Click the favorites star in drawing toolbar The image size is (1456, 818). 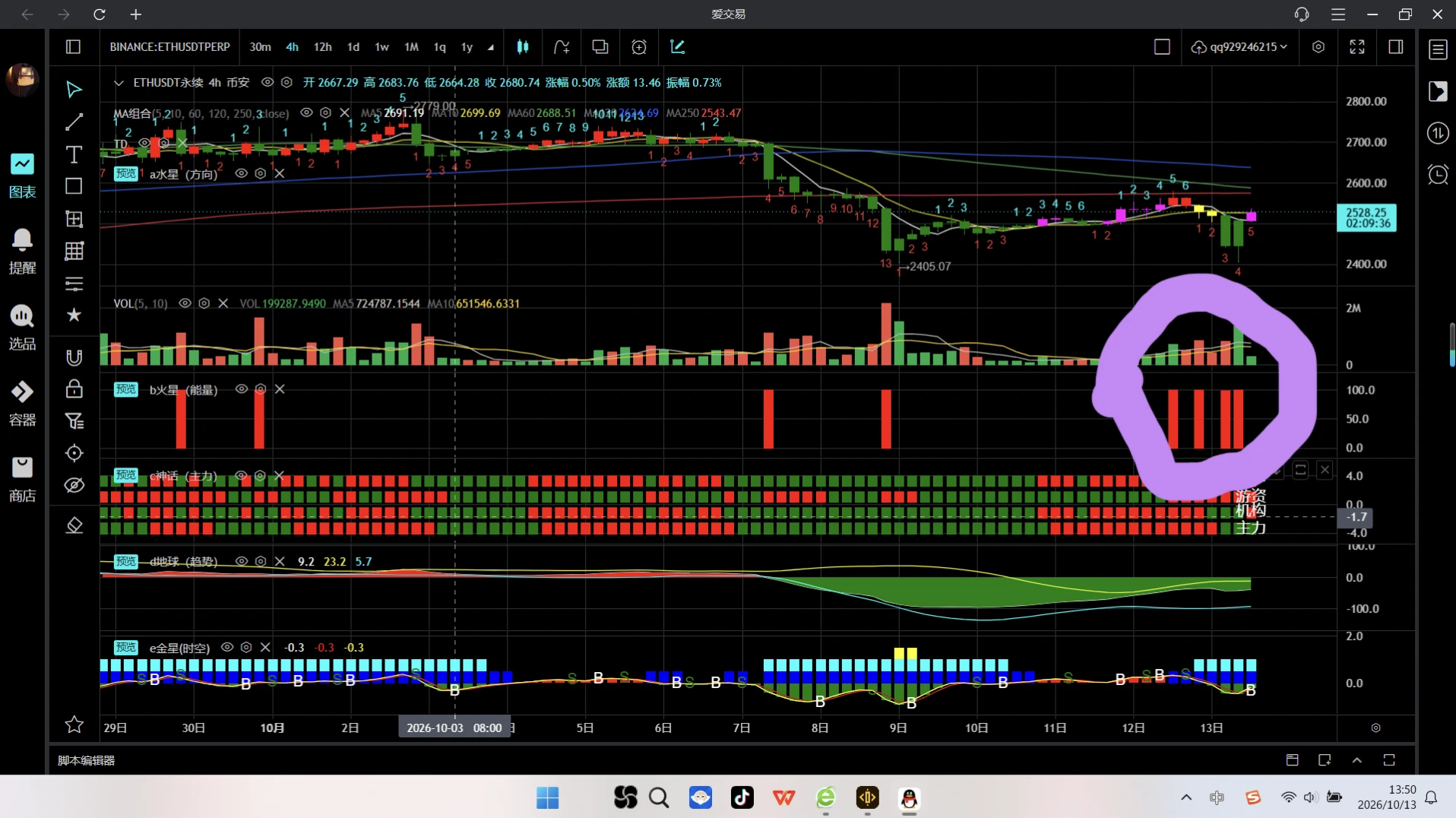tap(74, 315)
